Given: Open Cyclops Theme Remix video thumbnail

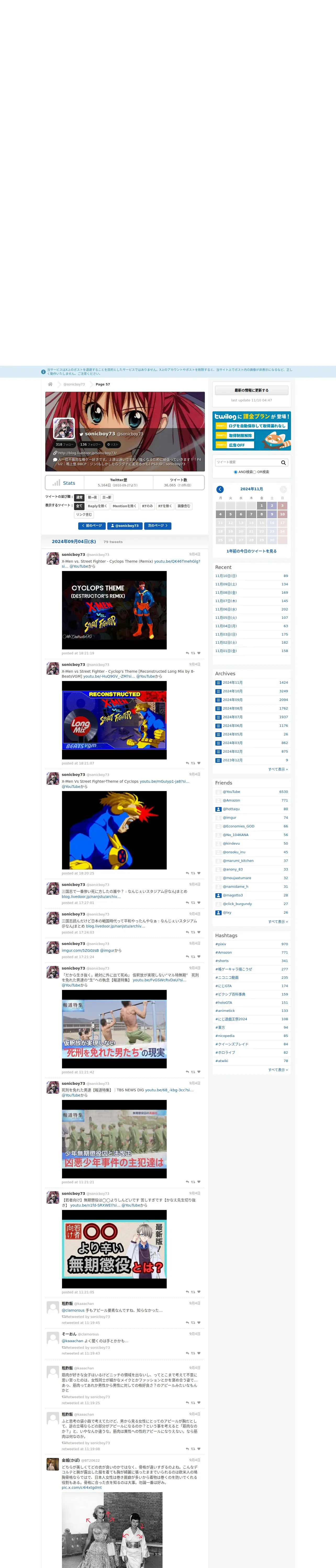Looking at the screenshot, I should 114,610.
